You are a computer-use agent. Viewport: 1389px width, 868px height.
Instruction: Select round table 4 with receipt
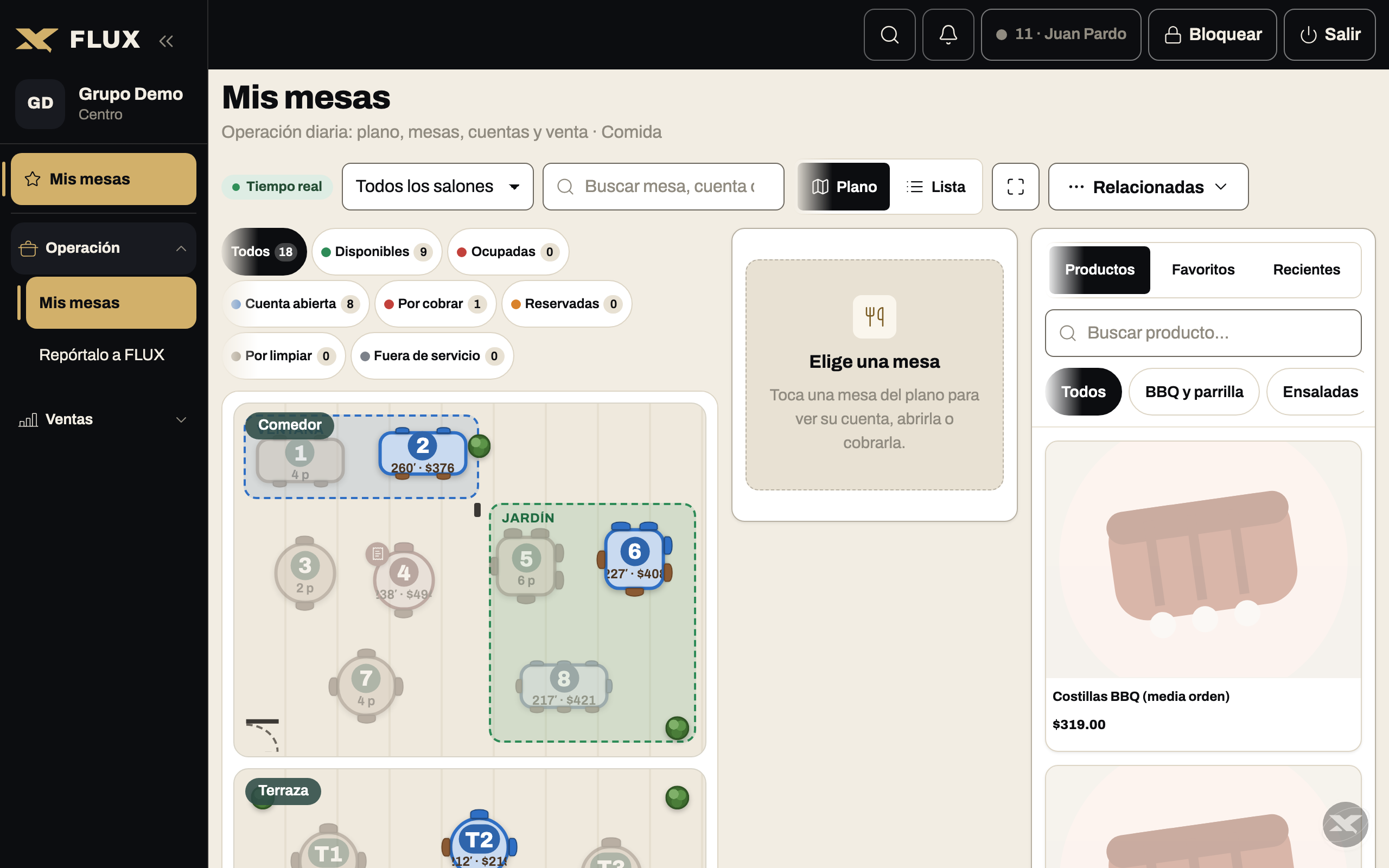click(403, 580)
